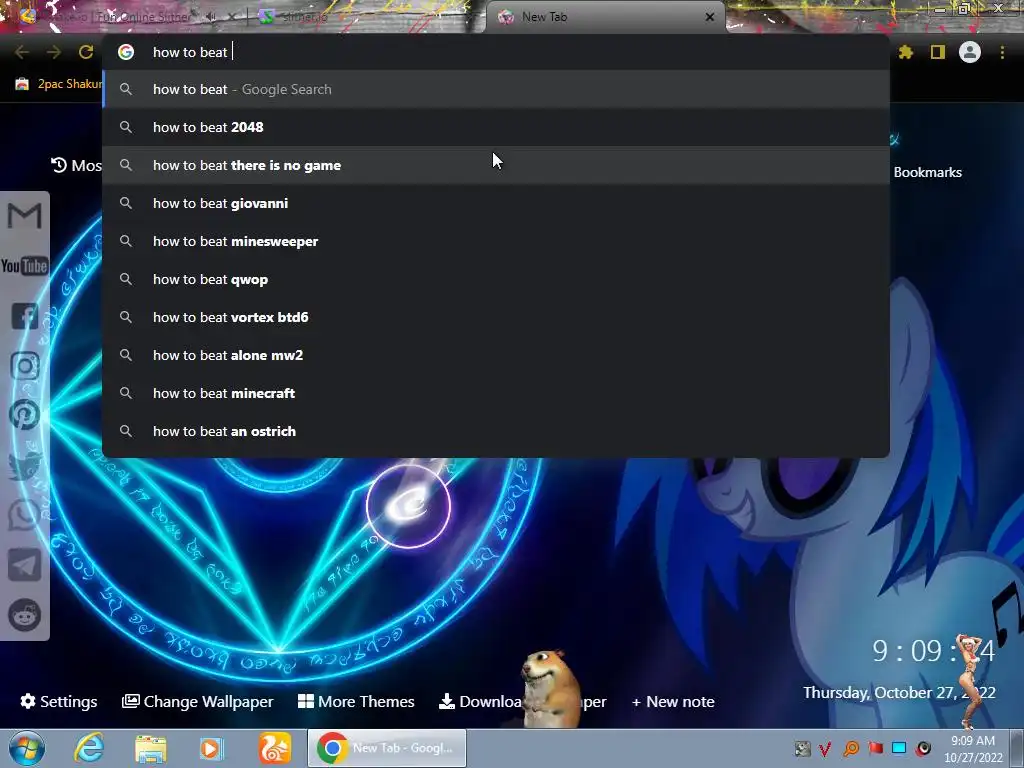
Task: Go back with the browser back arrow
Action: click(22, 52)
